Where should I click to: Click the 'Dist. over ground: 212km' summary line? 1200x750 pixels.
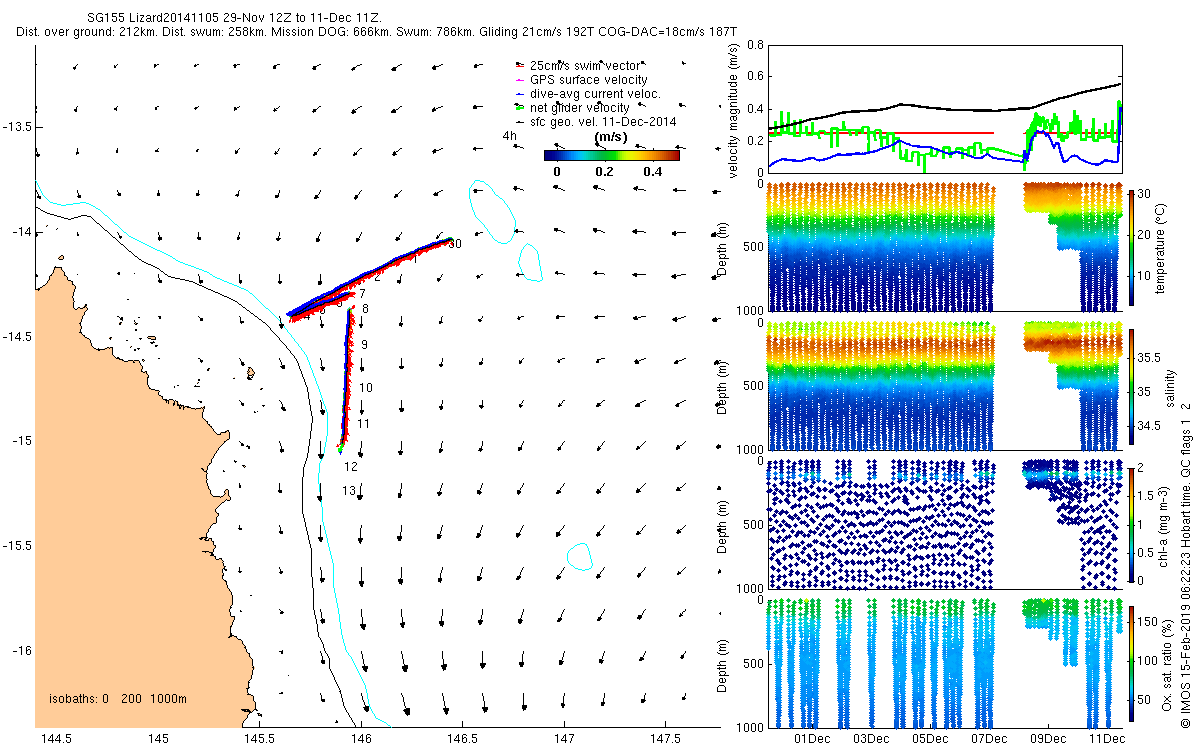coord(377,32)
